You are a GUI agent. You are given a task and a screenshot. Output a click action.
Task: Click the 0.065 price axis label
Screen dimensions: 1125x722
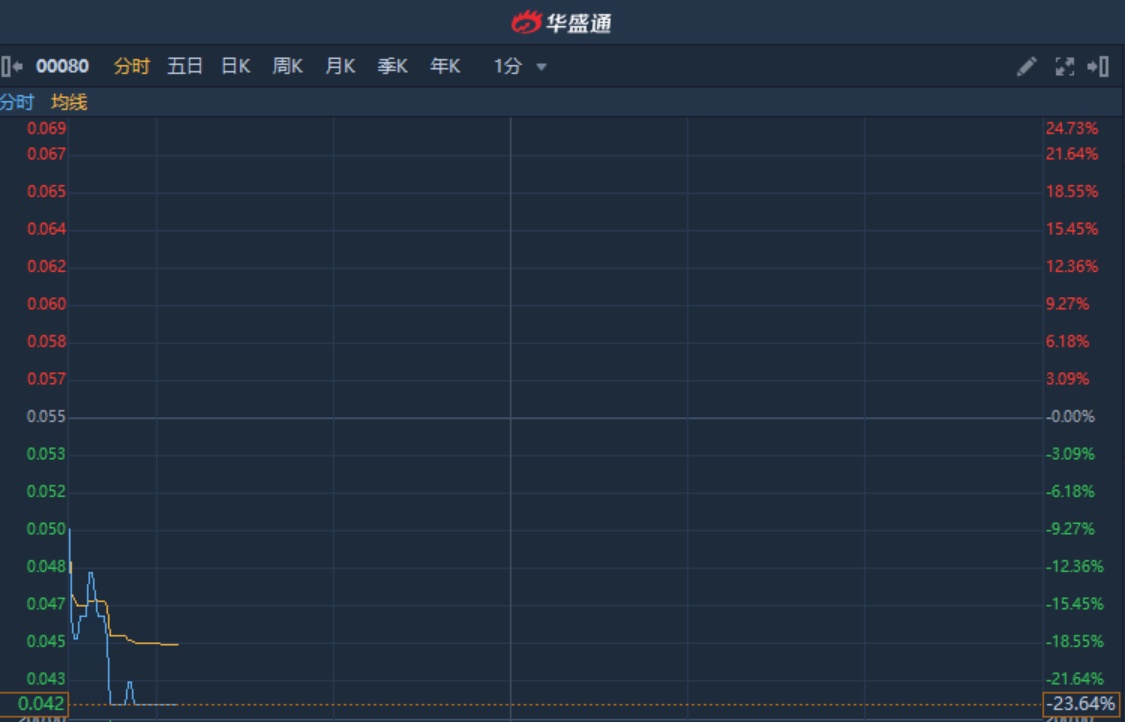[x=47, y=192]
